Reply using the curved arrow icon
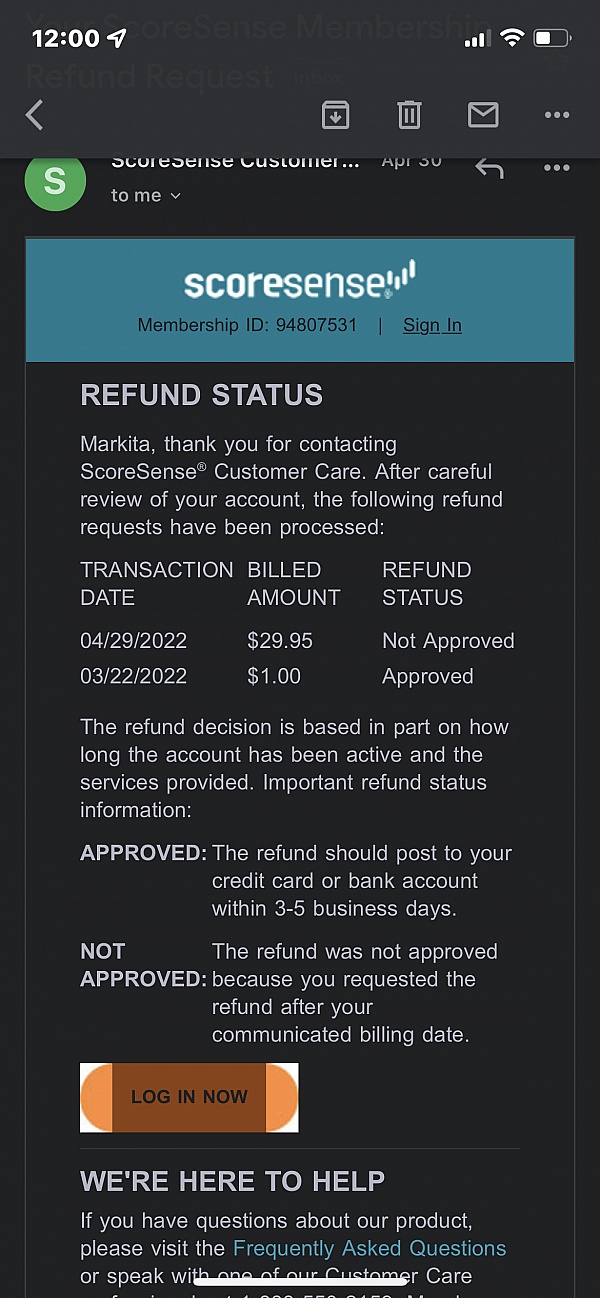 click(489, 168)
